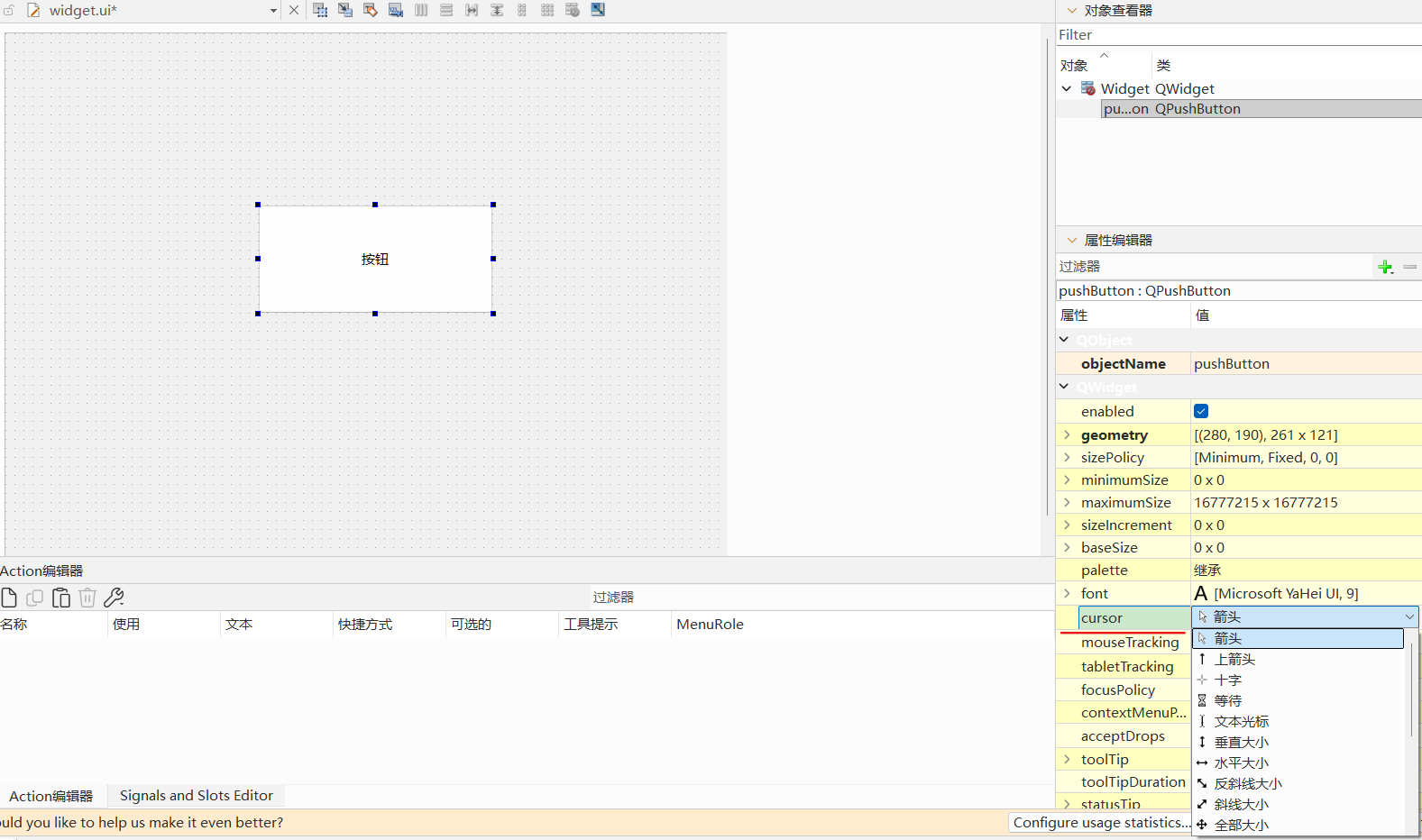
Task: Choose 文本光标 cursor option
Action: click(x=1298, y=721)
